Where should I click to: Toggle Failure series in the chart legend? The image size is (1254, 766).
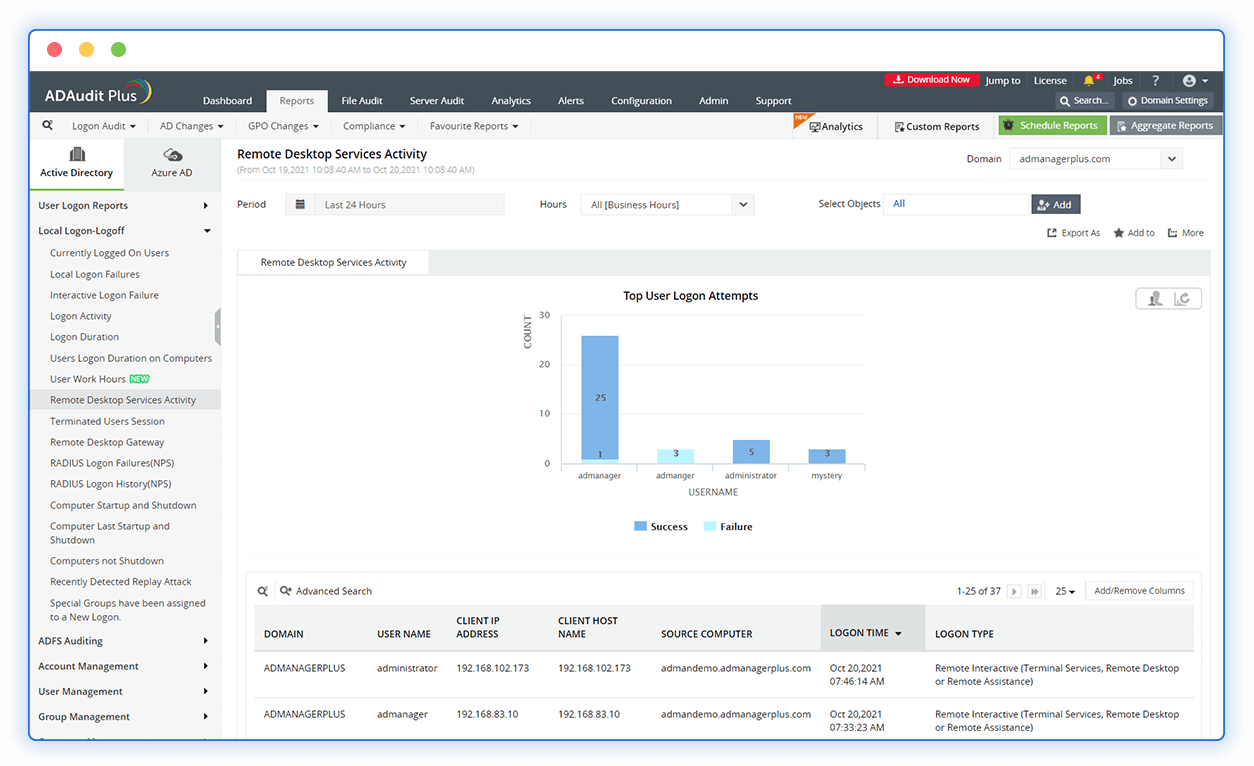pyautogui.click(x=727, y=526)
